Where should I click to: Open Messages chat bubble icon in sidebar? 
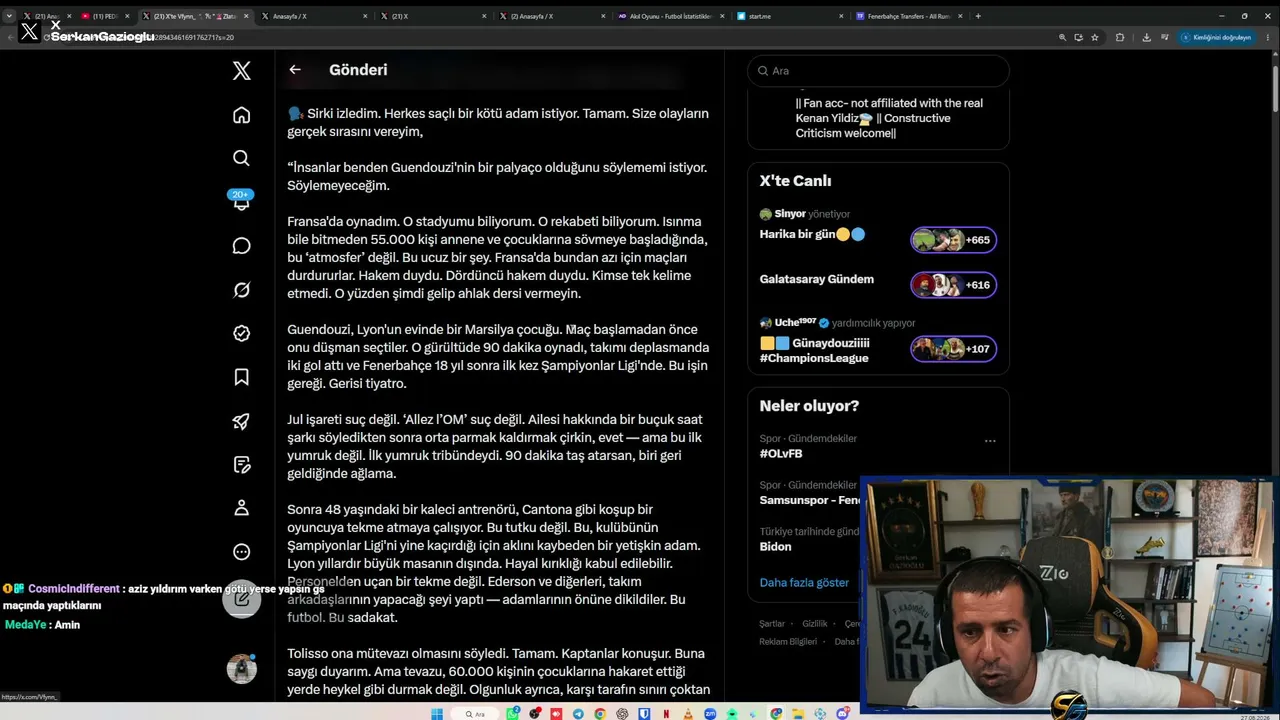coord(241,246)
